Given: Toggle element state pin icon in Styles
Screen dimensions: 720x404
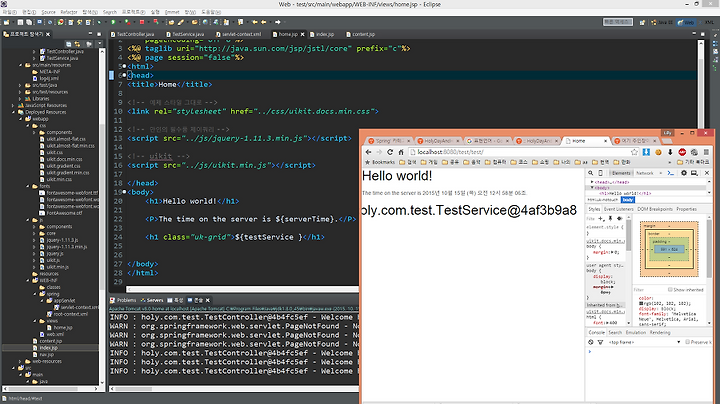Looking at the screenshot, I should click(610, 219).
